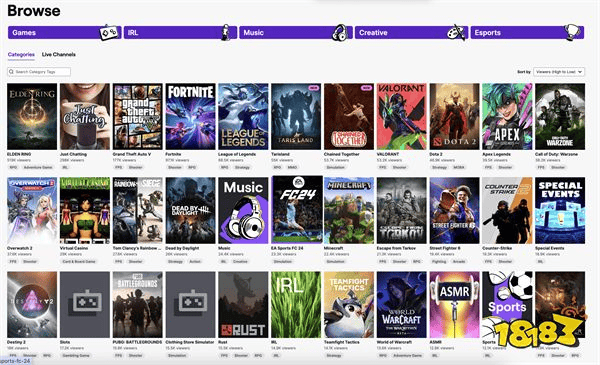Click the headphones icon on the Music banner
The image size is (600, 365).
340,33
